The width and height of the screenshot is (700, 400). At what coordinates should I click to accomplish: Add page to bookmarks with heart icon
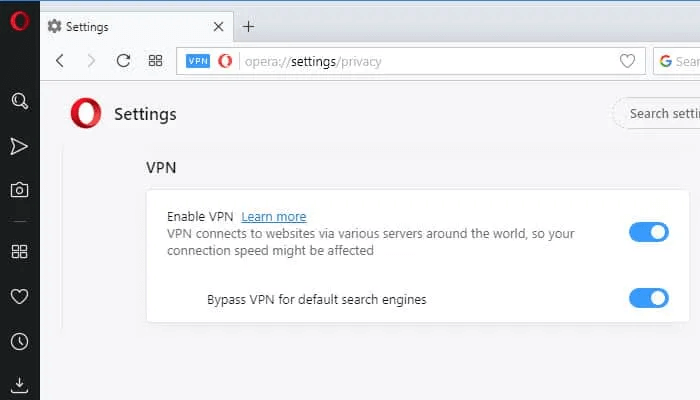click(x=627, y=61)
